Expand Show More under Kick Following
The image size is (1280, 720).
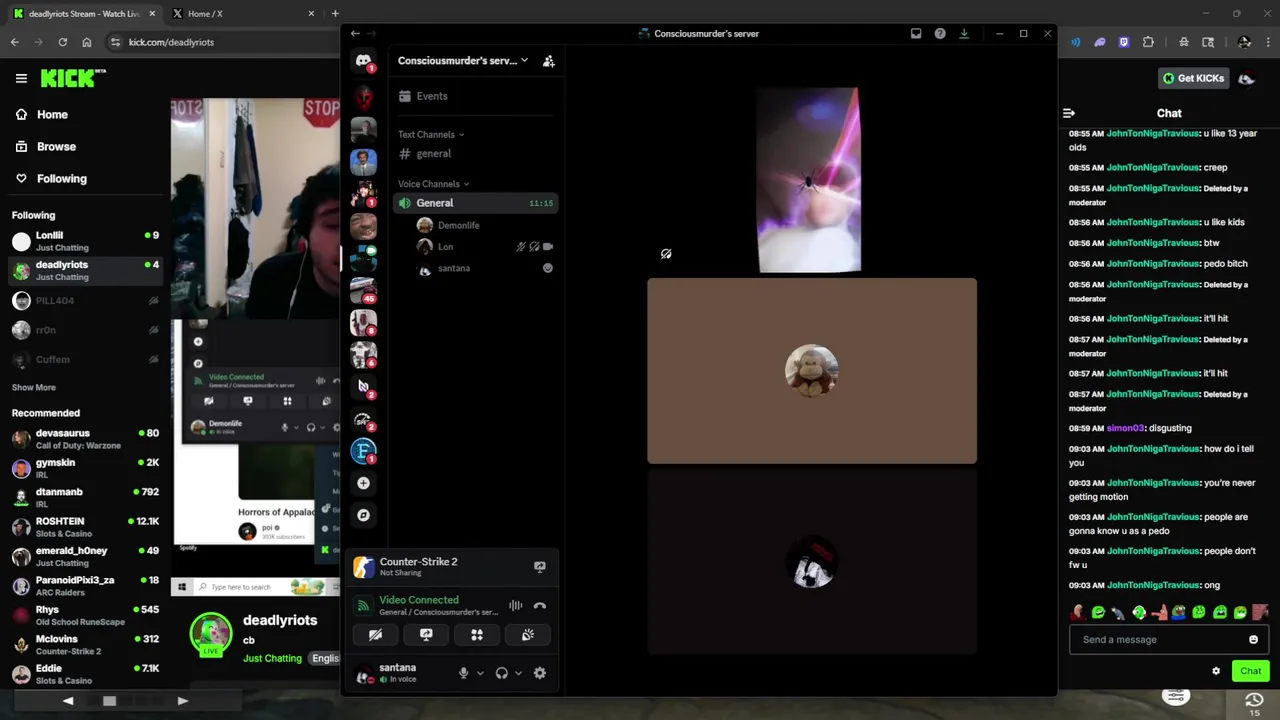34,387
